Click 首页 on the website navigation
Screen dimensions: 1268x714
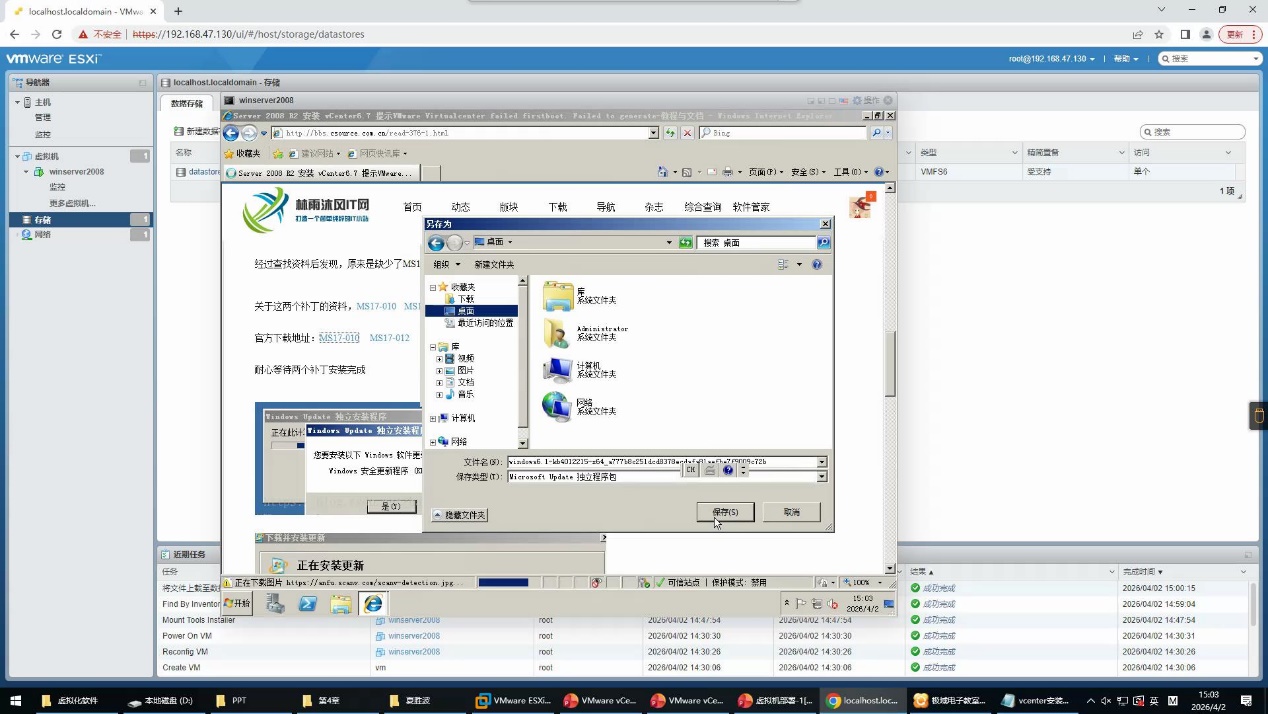412,207
